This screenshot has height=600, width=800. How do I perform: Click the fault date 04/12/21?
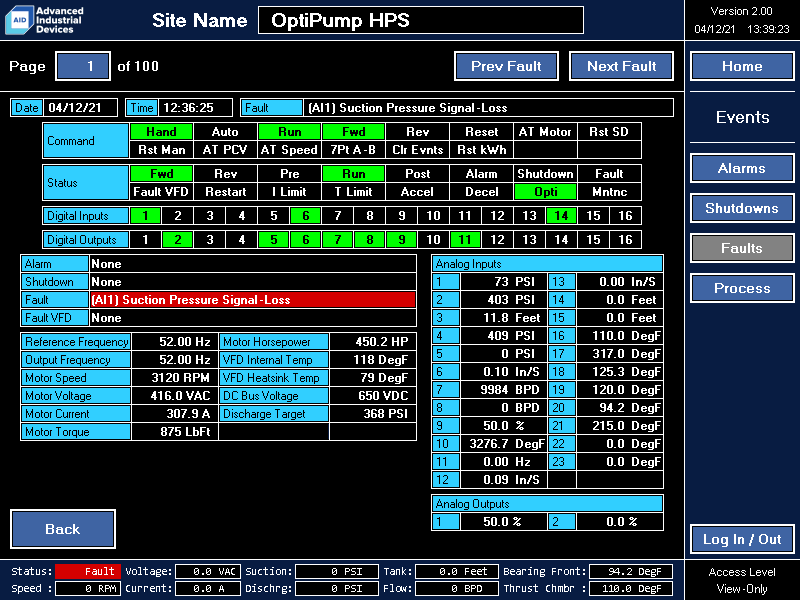tap(81, 108)
